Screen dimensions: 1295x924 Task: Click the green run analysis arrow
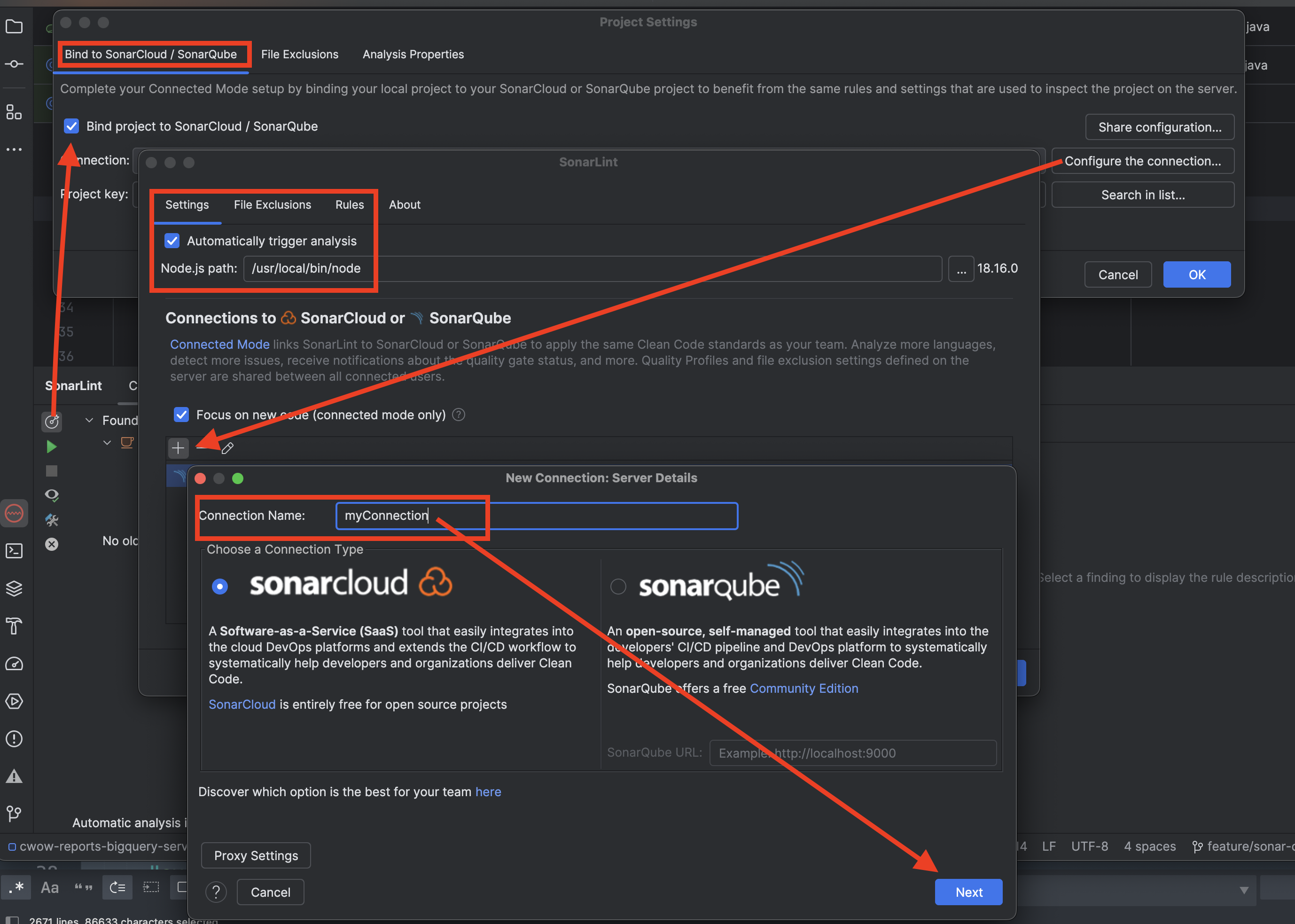click(51, 446)
